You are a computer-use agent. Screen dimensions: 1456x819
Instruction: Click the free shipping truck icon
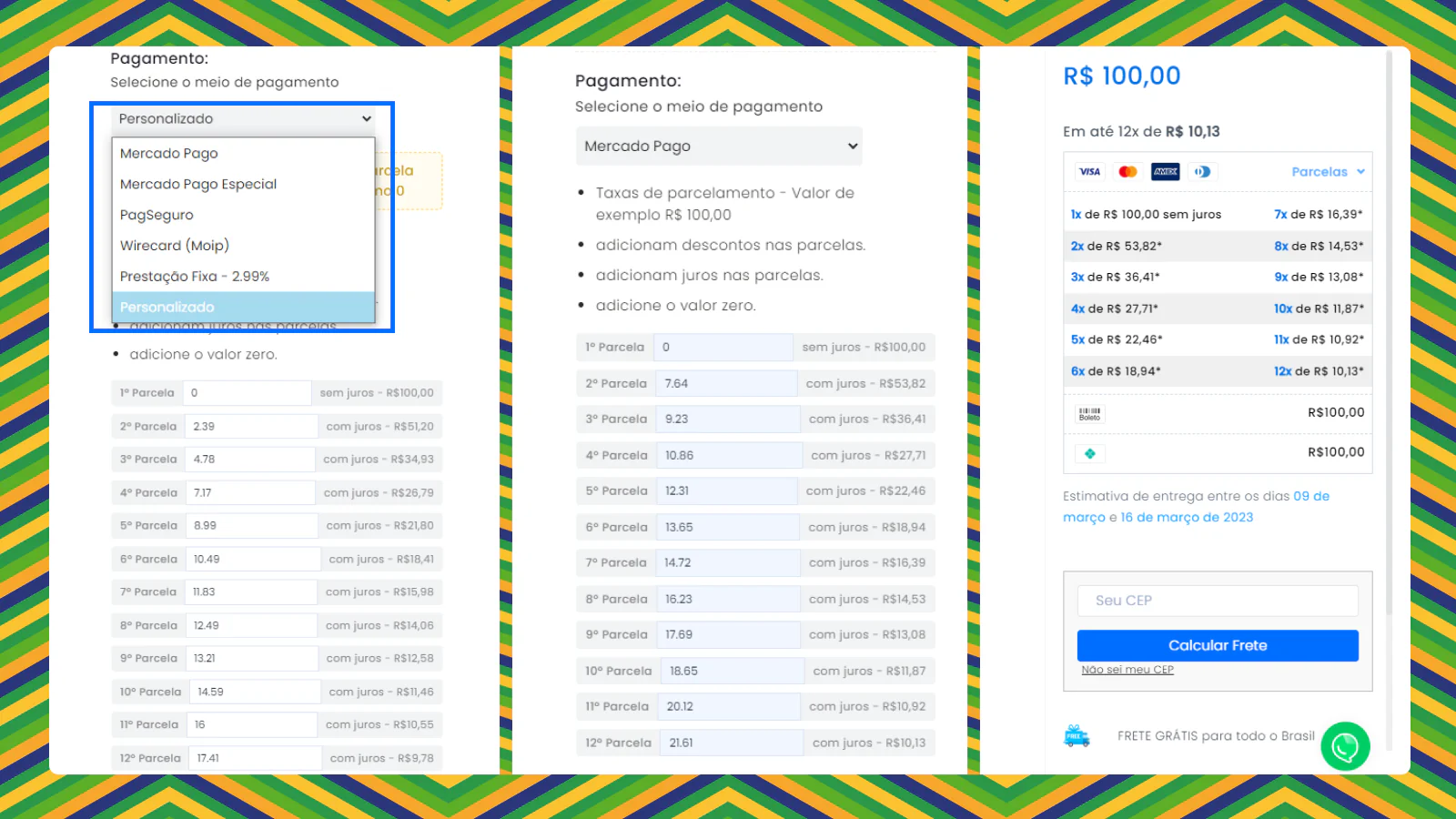1077,736
